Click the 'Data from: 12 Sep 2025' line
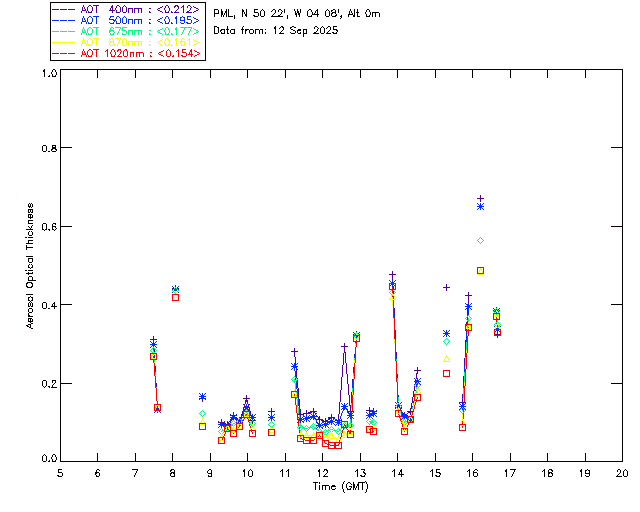Image resolution: width=640 pixels, height=512 pixels. coord(276,31)
